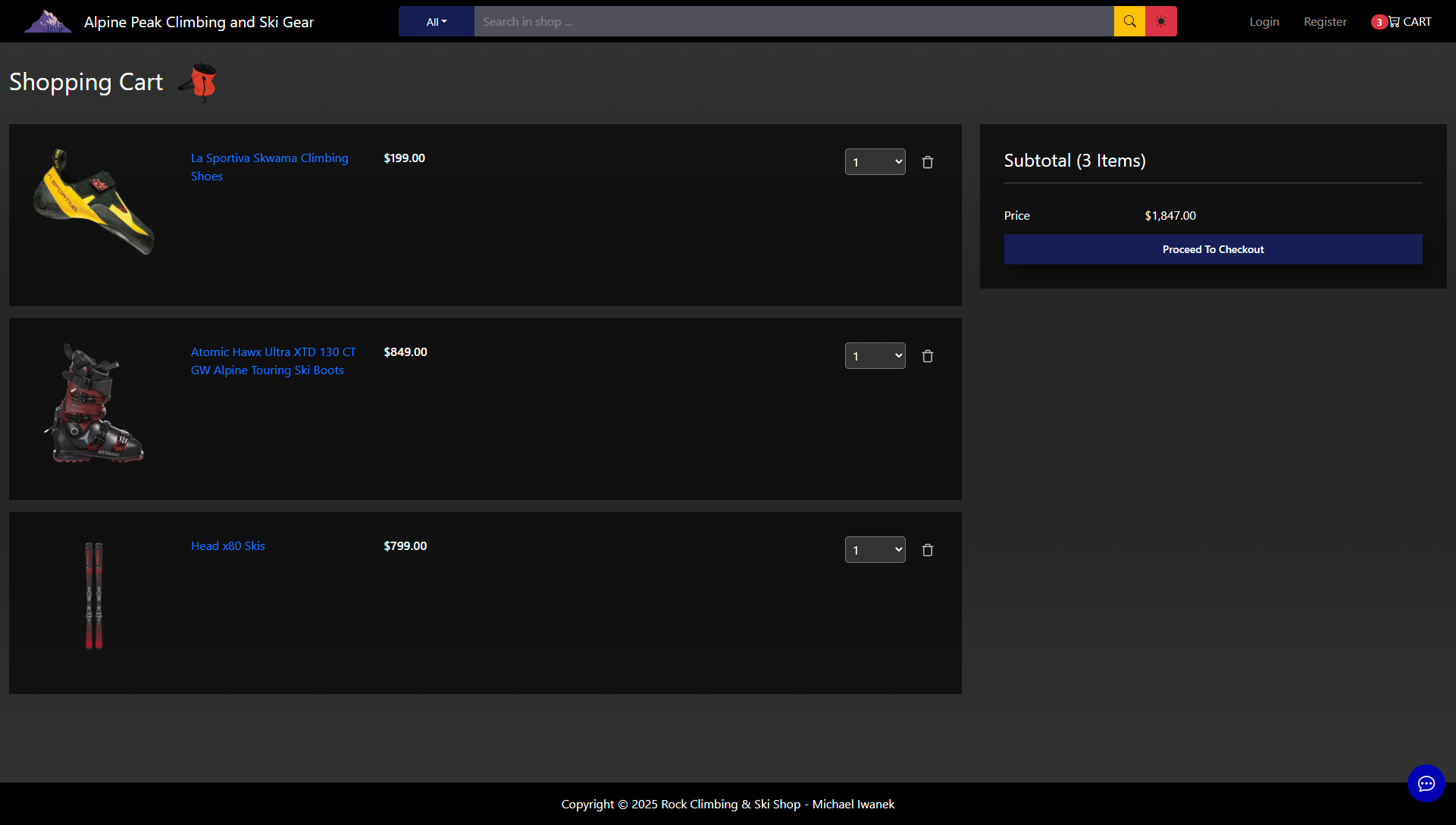Click the Alpine Peak mountain logo

point(48,21)
